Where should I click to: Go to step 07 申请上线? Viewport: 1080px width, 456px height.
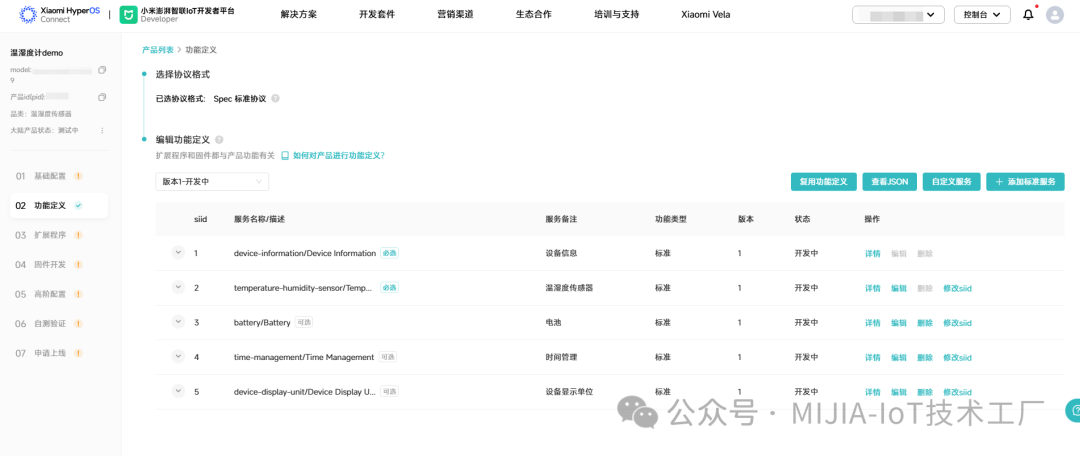tap(59, 353)
